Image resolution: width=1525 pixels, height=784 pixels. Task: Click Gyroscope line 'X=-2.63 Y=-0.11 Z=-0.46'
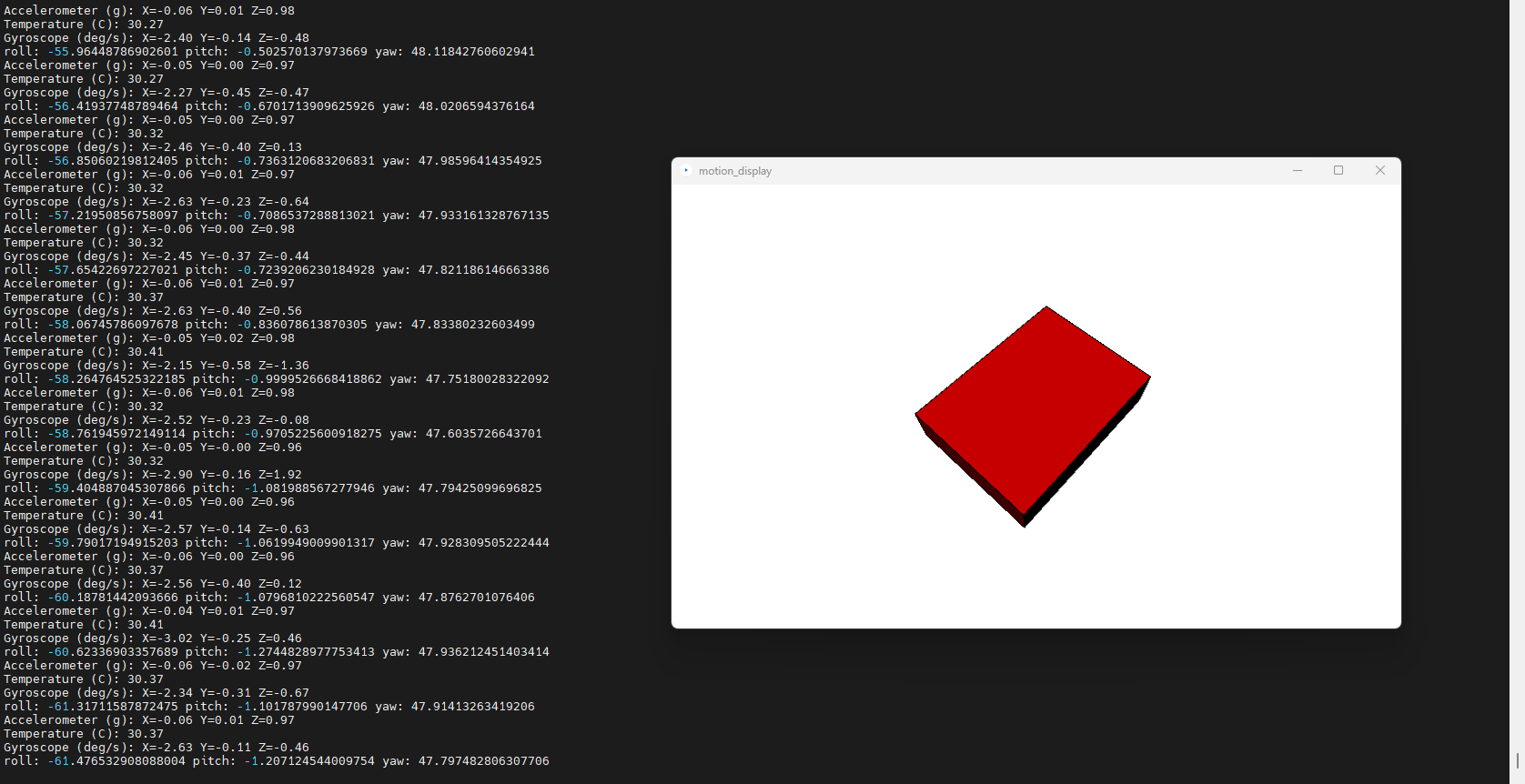[x=157, y=748]
